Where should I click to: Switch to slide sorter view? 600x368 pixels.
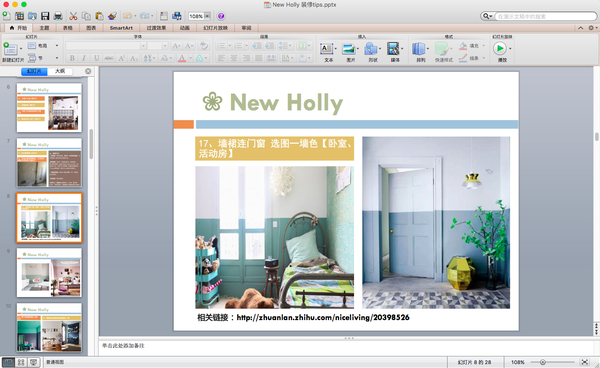pyautogui.click(x=21, y=362)
